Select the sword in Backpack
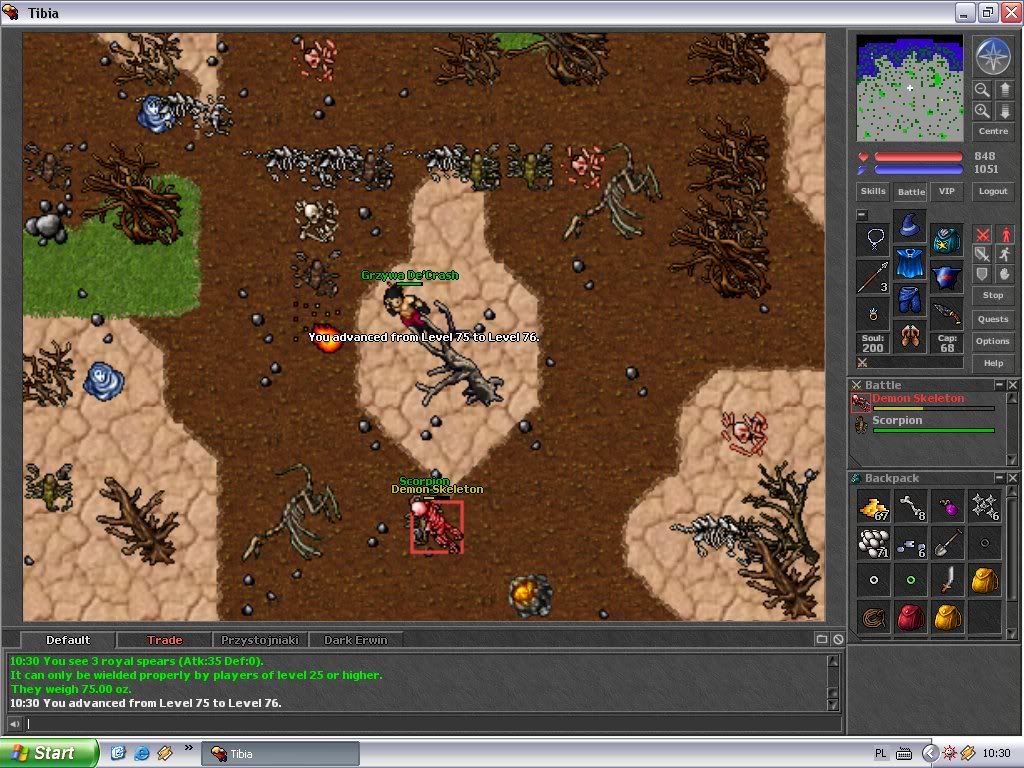Screen dimensions: 1024x768 948,580
